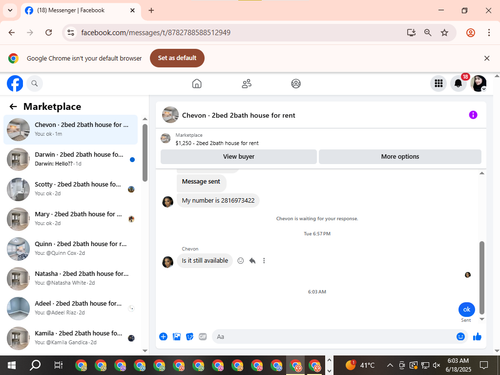
Task: Click the back arrow beside Marketplace
Action: pyautogui.click(x=13, y=106)
